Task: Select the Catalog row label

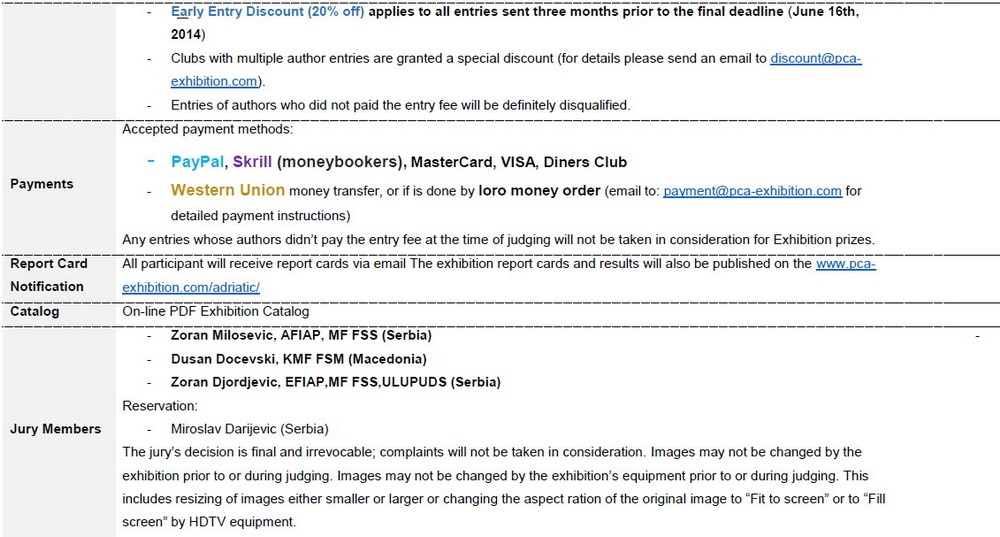Action: point(34,311)
